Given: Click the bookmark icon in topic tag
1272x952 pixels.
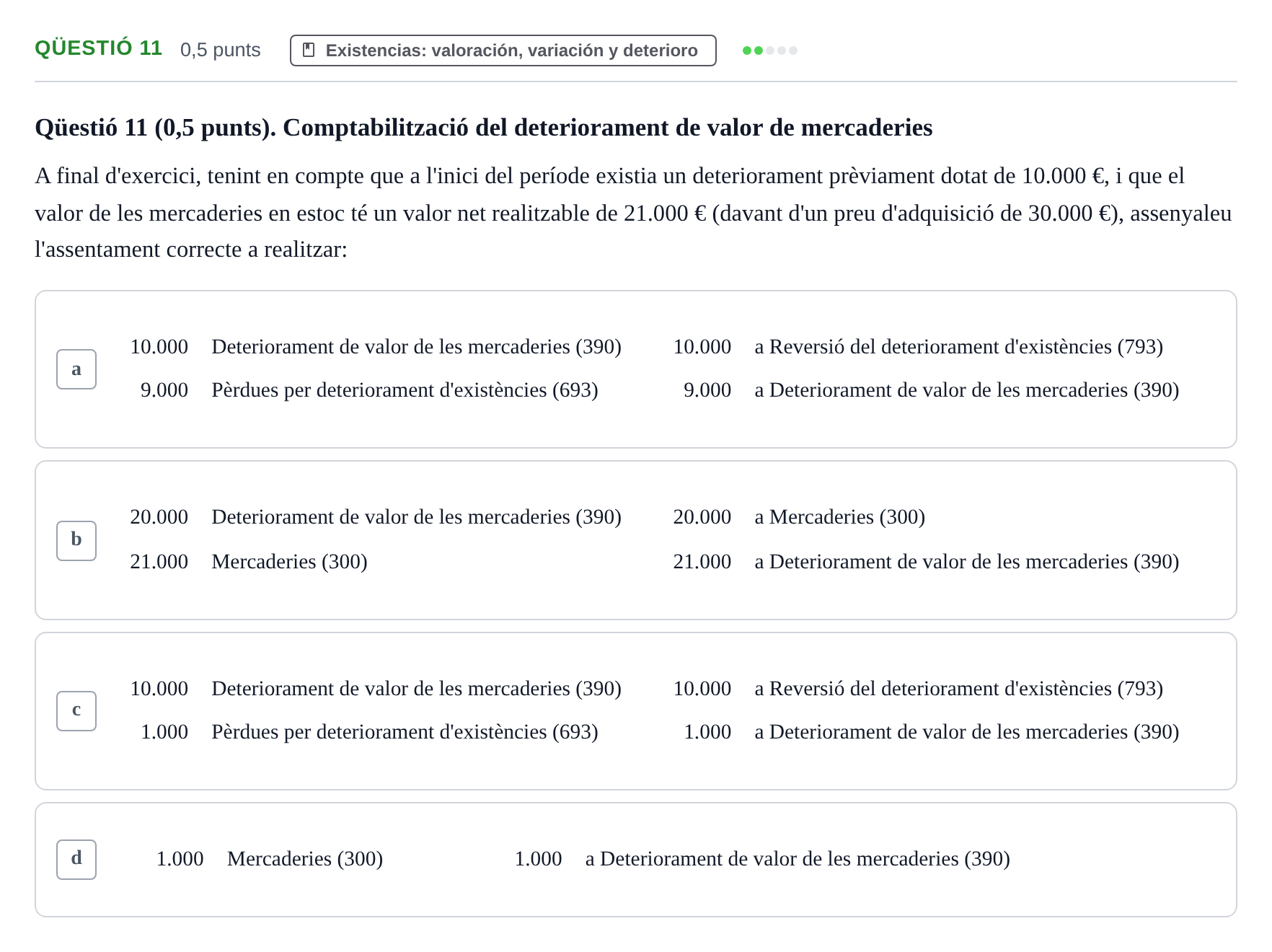Looking at the screenshot, I should click(x=309, y=50).
